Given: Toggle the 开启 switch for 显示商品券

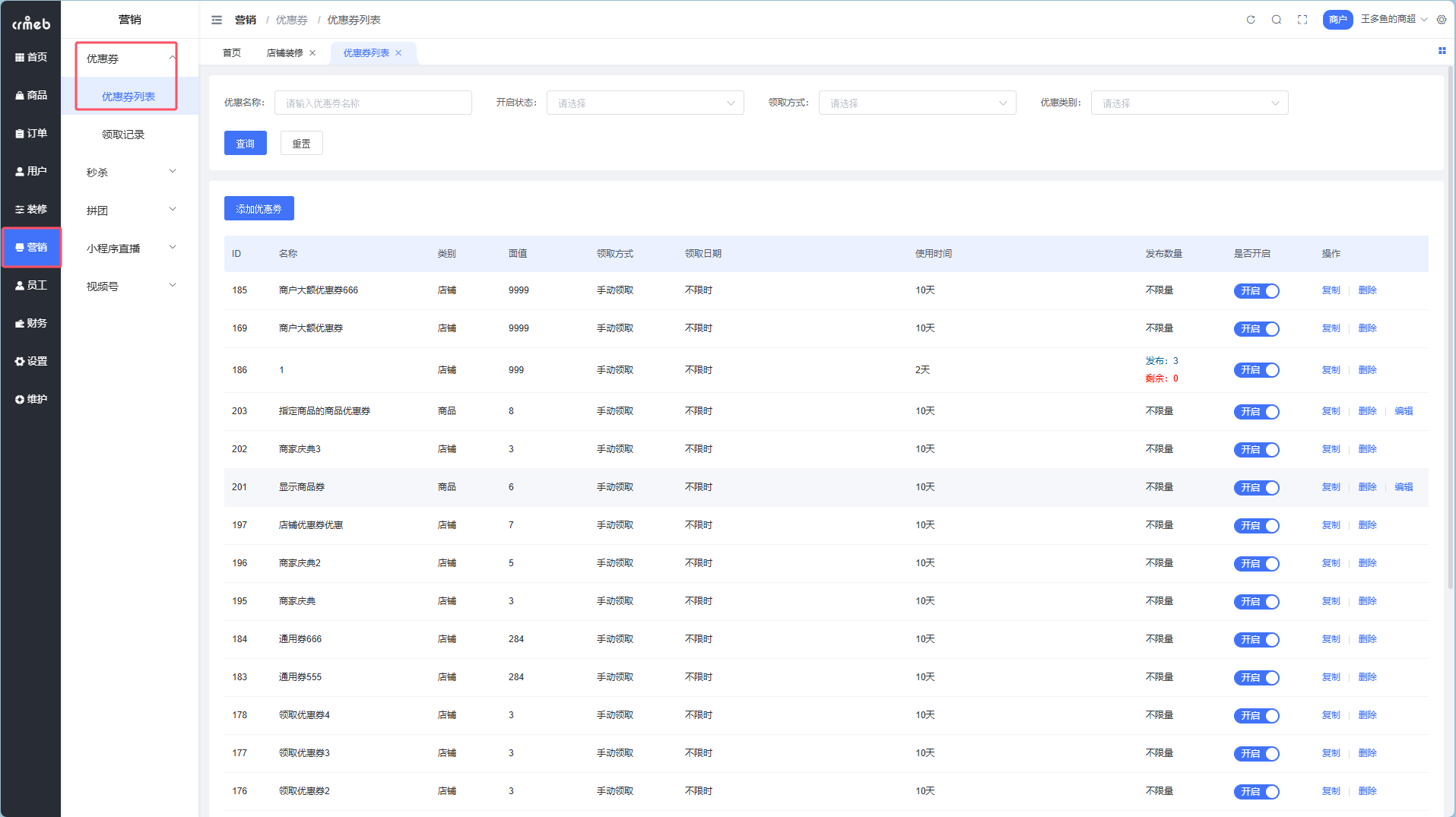Looking at the screenshot, I should point(1256,488).
